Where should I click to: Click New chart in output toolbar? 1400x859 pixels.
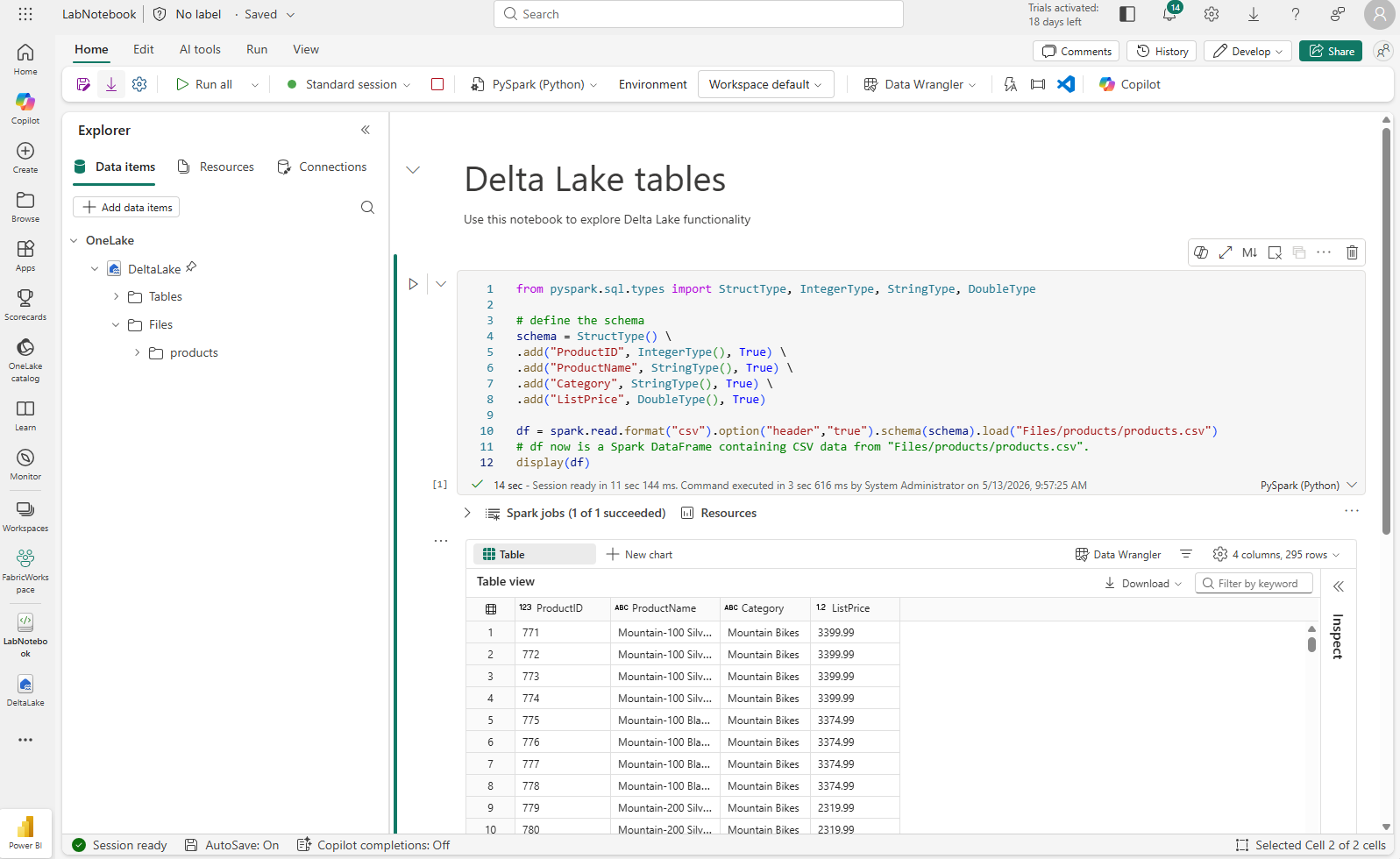639,555
